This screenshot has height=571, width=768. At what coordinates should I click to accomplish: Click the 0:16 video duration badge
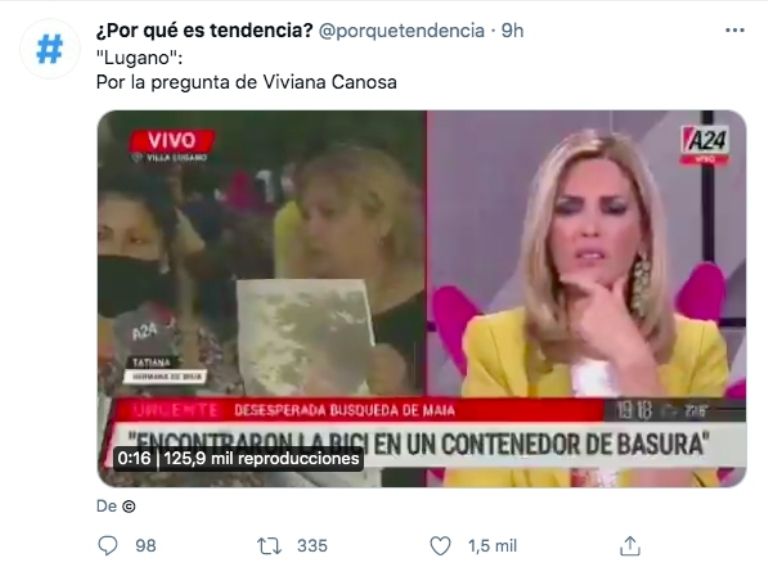[x=134, y=458]
